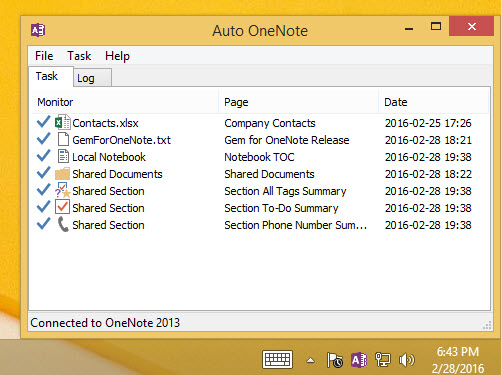Click the document icon beside Local Notebook
502x375 pixels.
point(63,156)
